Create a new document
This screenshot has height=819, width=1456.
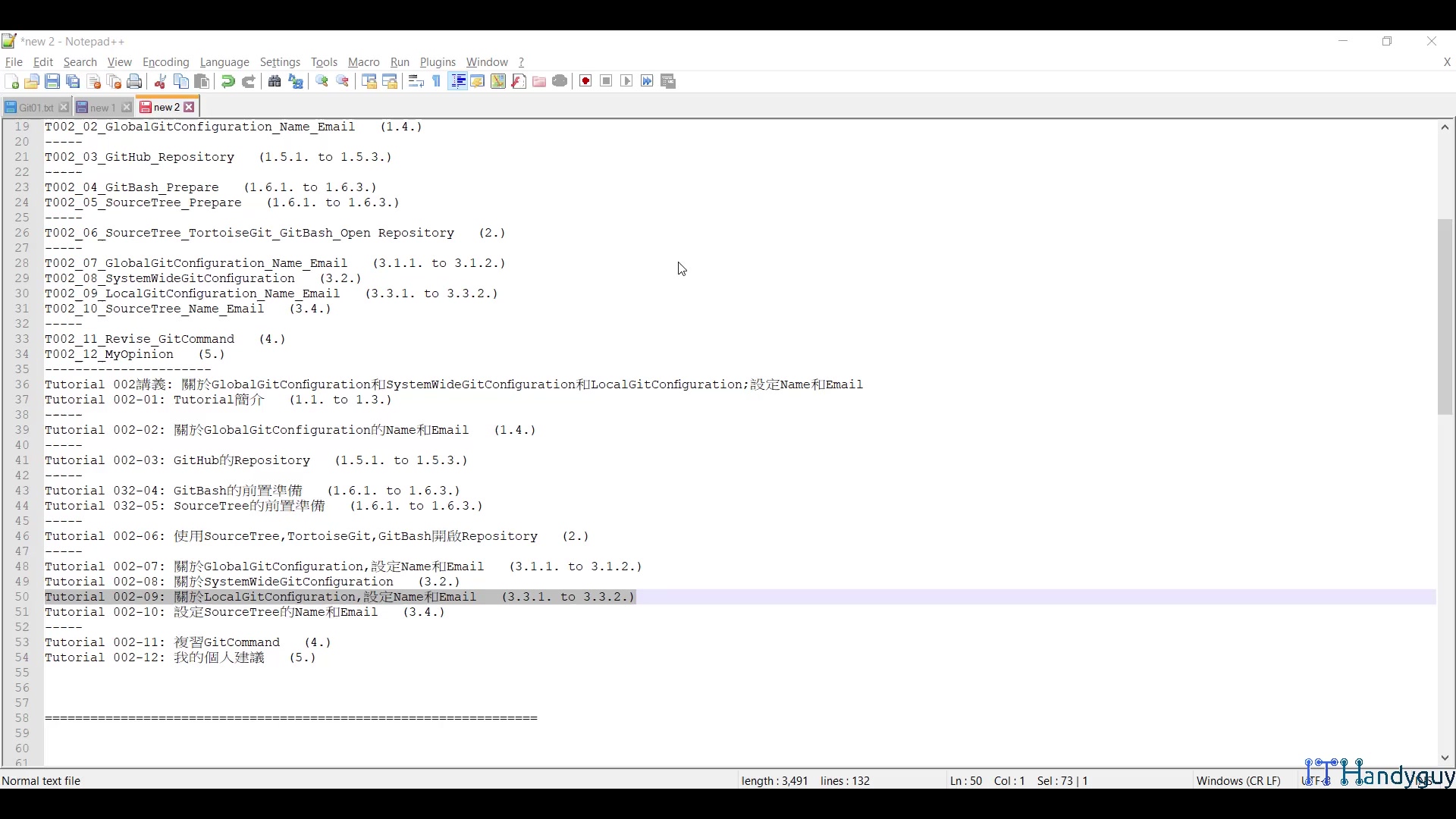tap(13, 81)
